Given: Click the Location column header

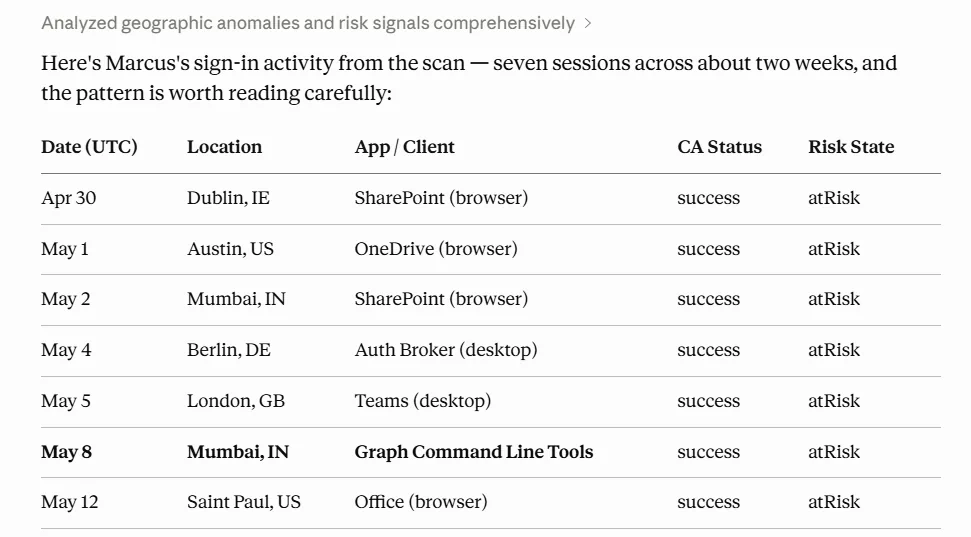Looking at the screenshot, I should (x=224, y=147).
